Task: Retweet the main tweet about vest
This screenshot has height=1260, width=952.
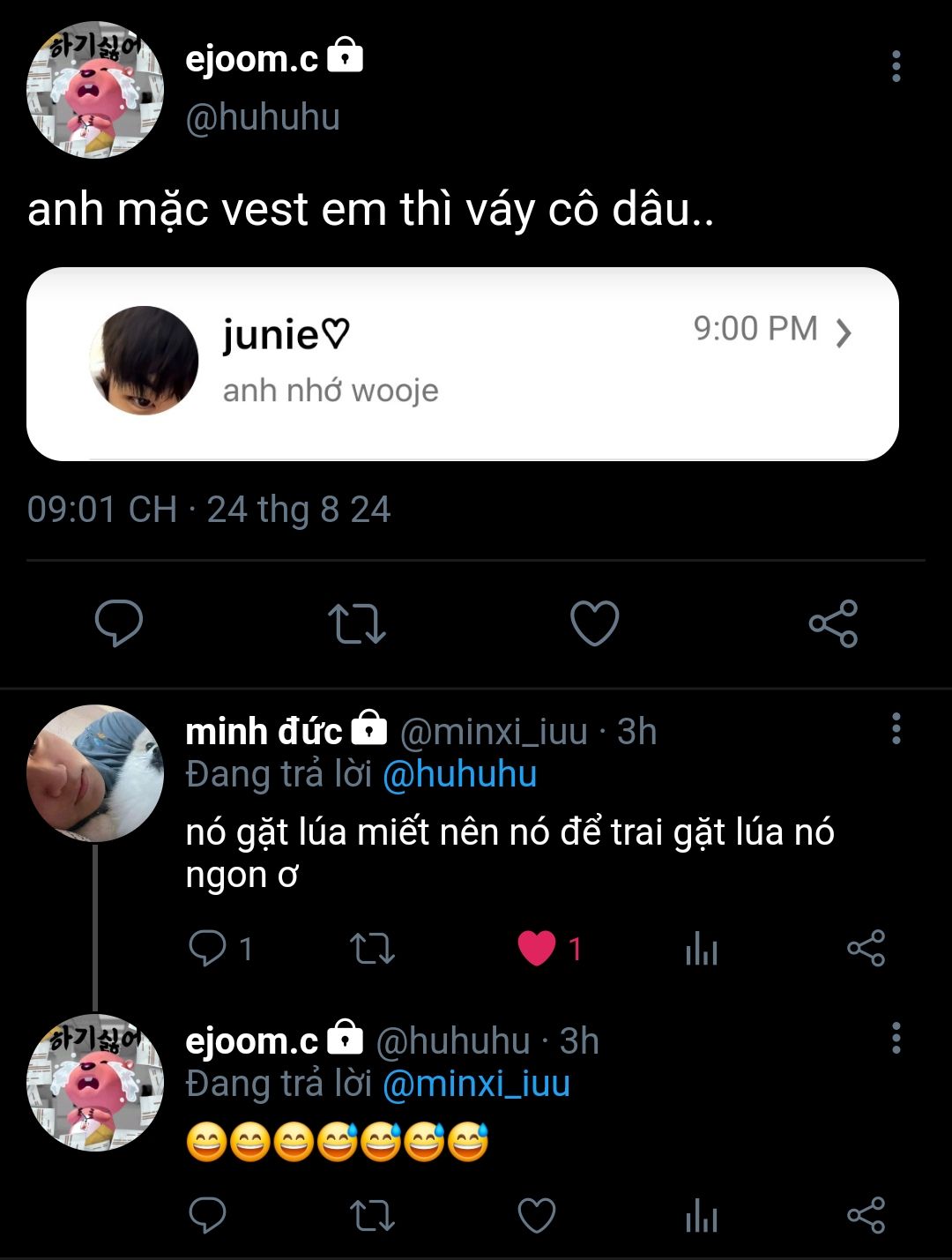Action: pyautogui.click(x=356, y=623)
